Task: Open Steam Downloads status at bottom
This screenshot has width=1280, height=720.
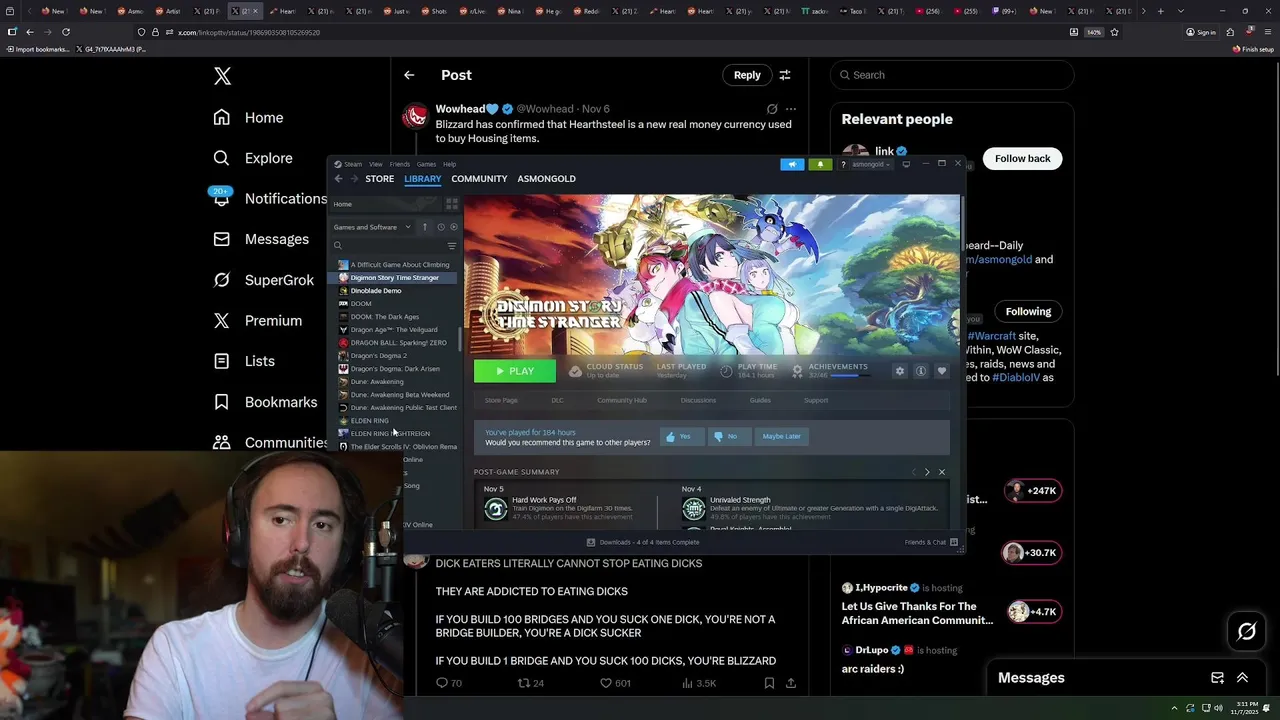Action: pyautogui.click(x=643, y=542)
